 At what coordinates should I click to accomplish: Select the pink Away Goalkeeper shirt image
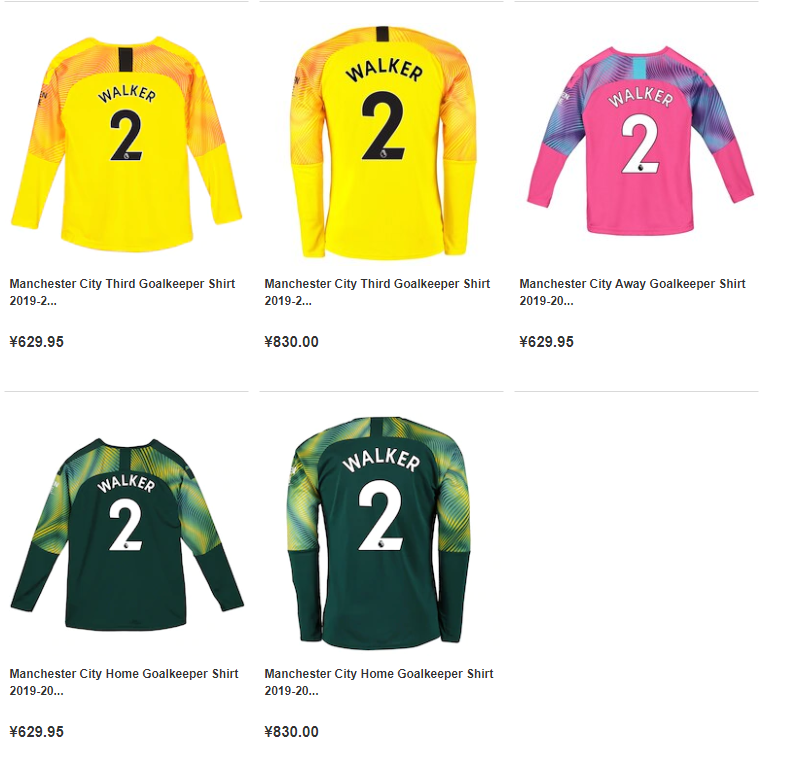click(x=640, y=141)
